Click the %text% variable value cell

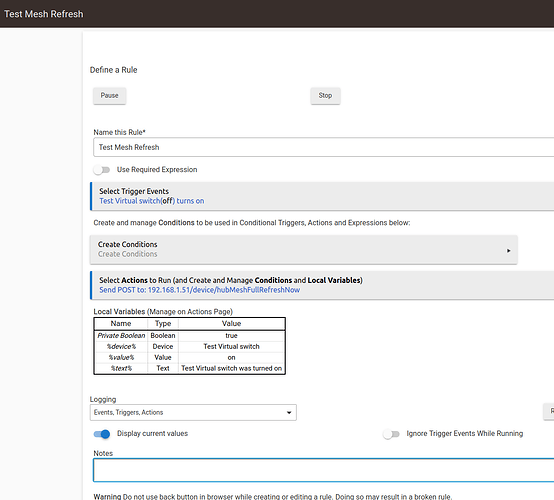231,368
